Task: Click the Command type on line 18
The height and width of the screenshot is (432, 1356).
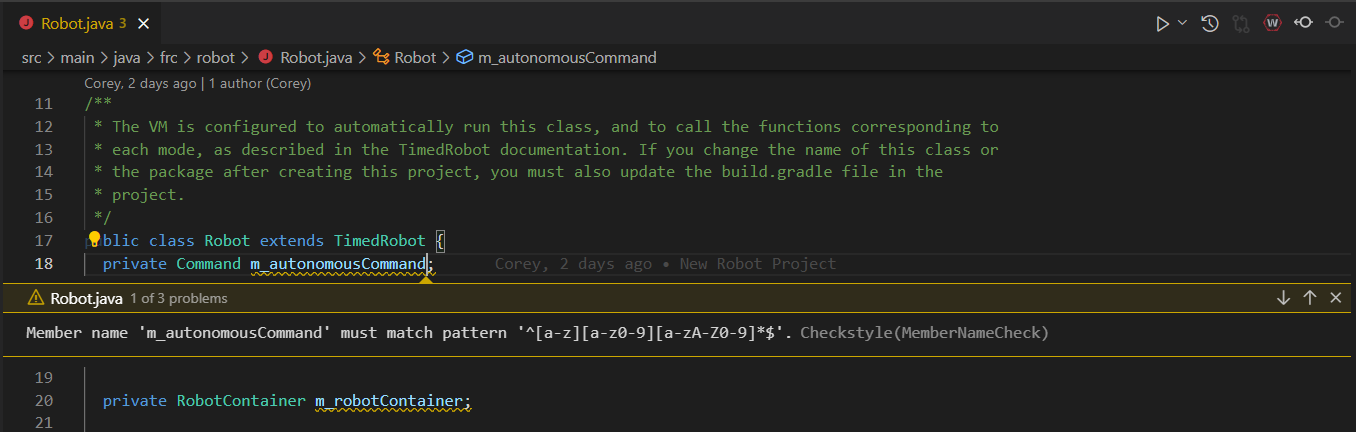Action: 209,264
